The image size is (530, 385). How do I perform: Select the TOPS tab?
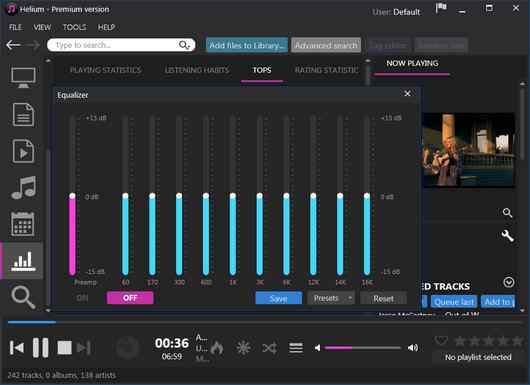click(x=262, y=70)
